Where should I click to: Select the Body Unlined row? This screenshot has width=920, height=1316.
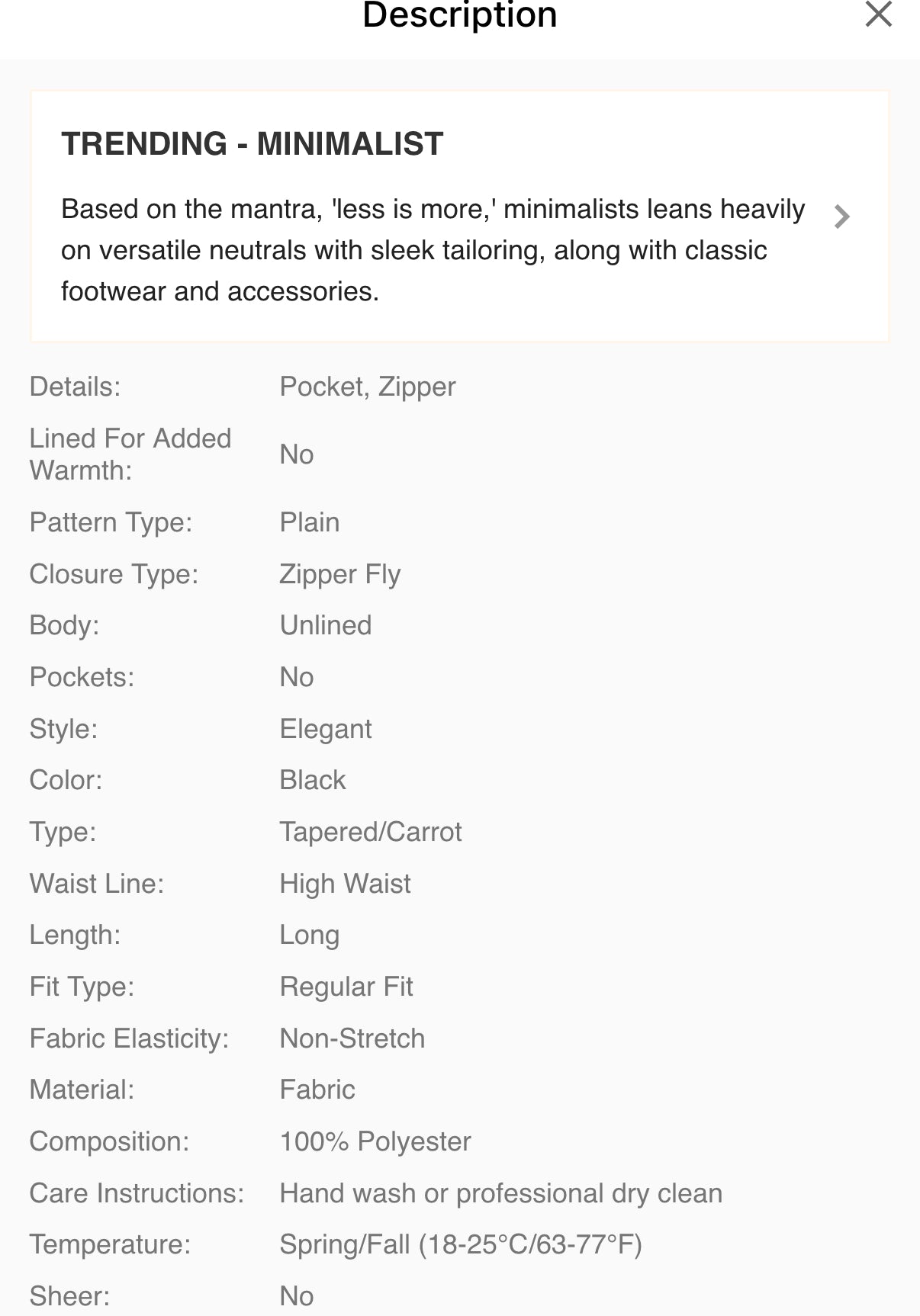326,625
